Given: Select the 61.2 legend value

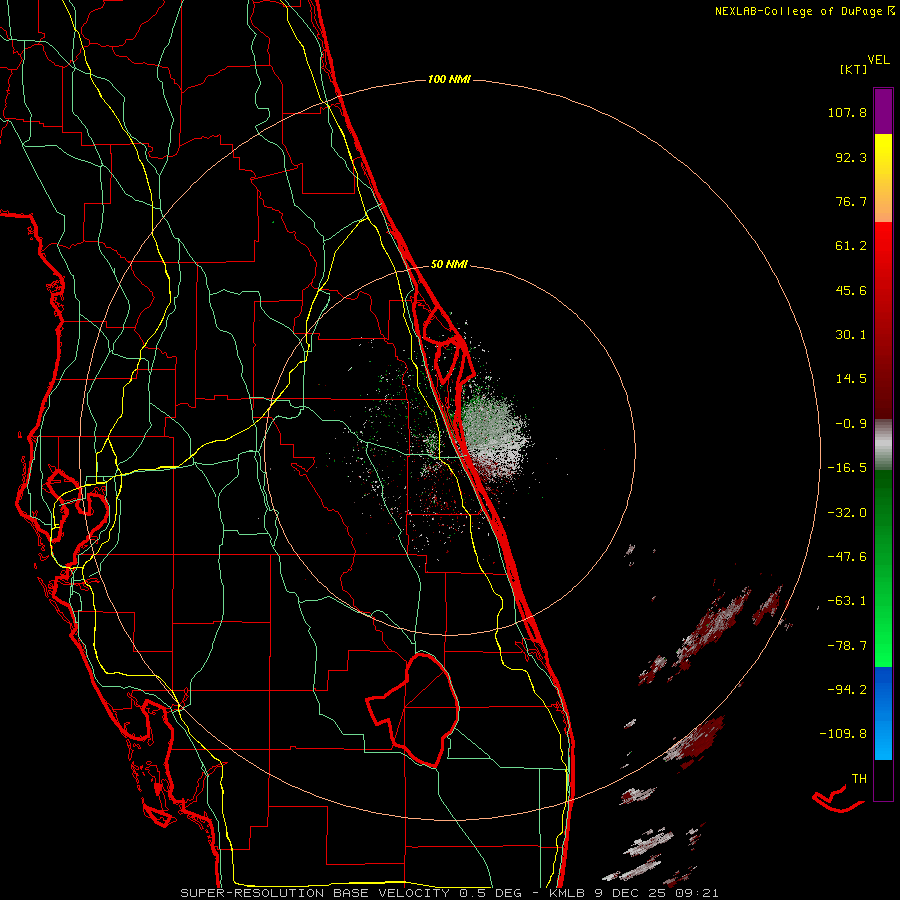Looking at the screenshot, I should pos(851,246).
